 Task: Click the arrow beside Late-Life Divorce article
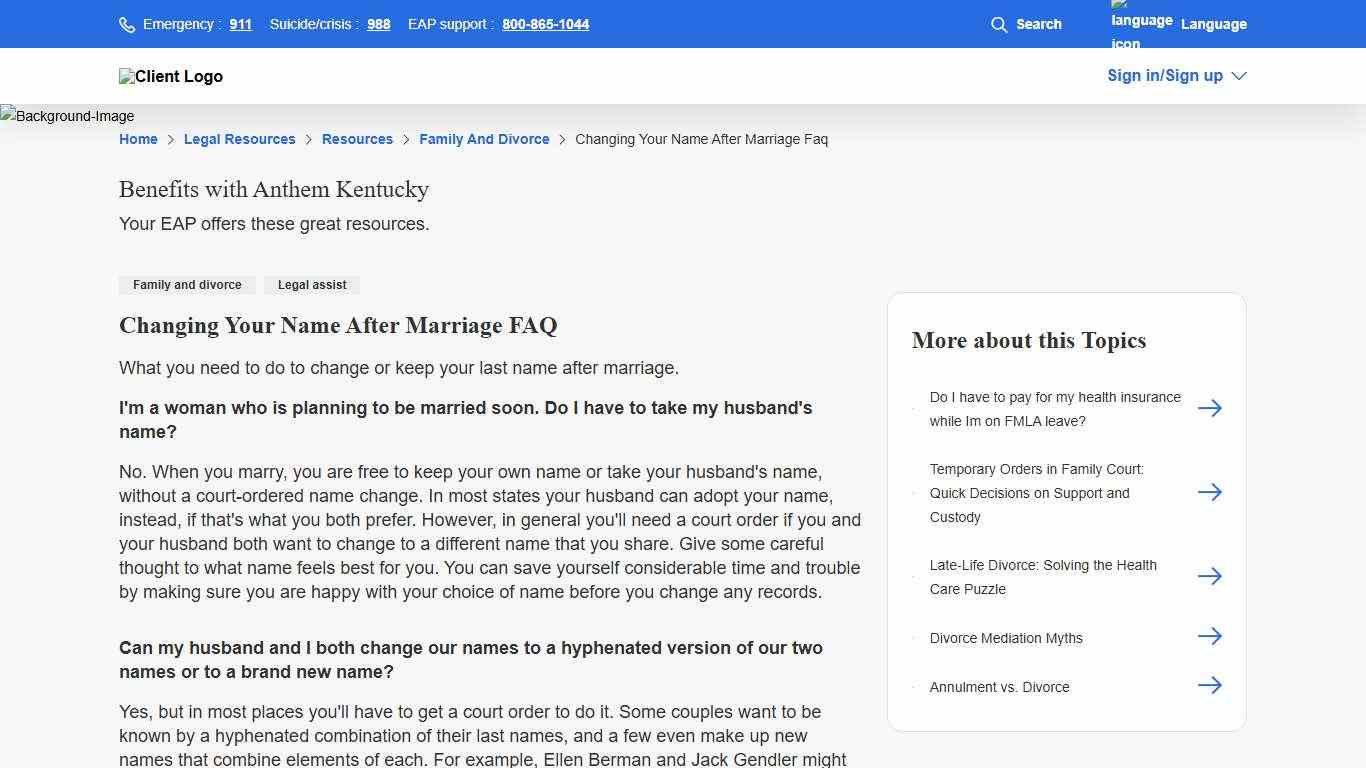(x=1210, y=576)
